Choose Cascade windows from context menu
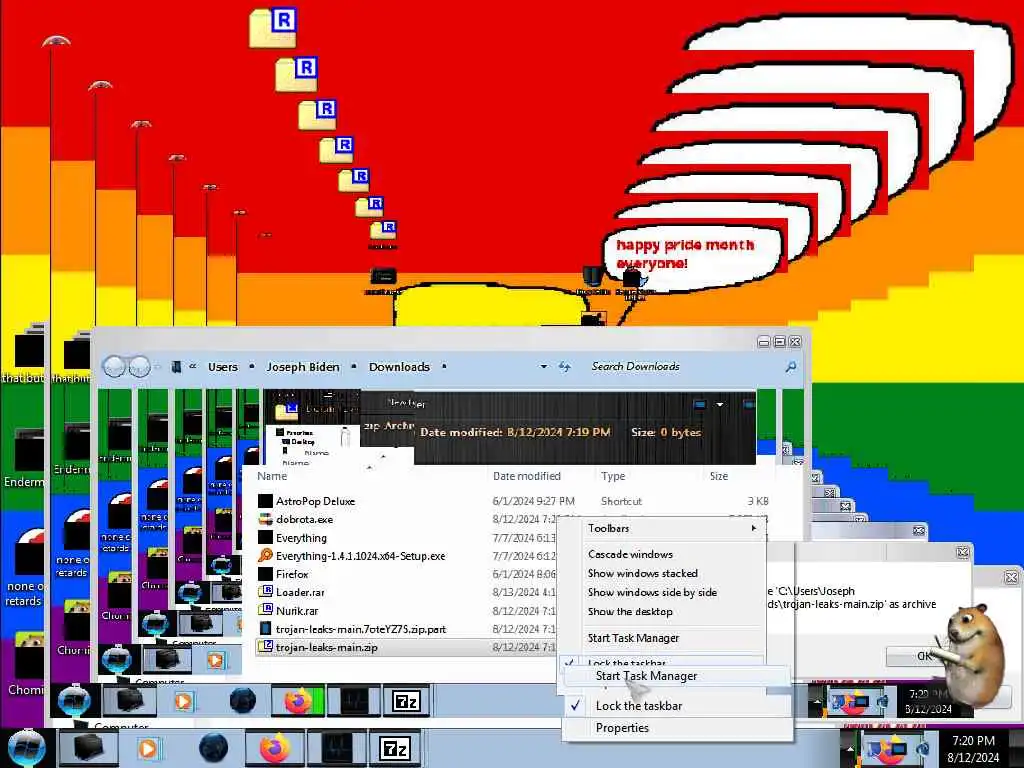 pyautogui.click(x=630, y=554)
